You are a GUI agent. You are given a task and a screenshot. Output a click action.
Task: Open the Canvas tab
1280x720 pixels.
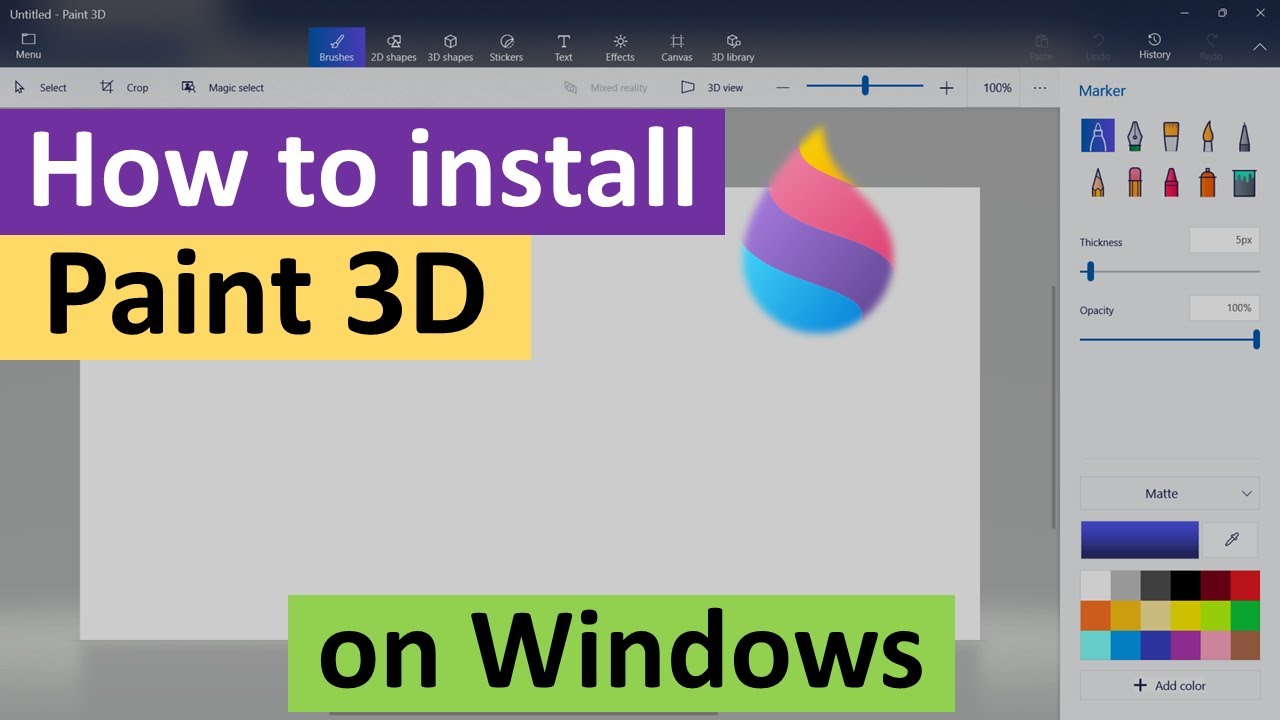(677, 47)
